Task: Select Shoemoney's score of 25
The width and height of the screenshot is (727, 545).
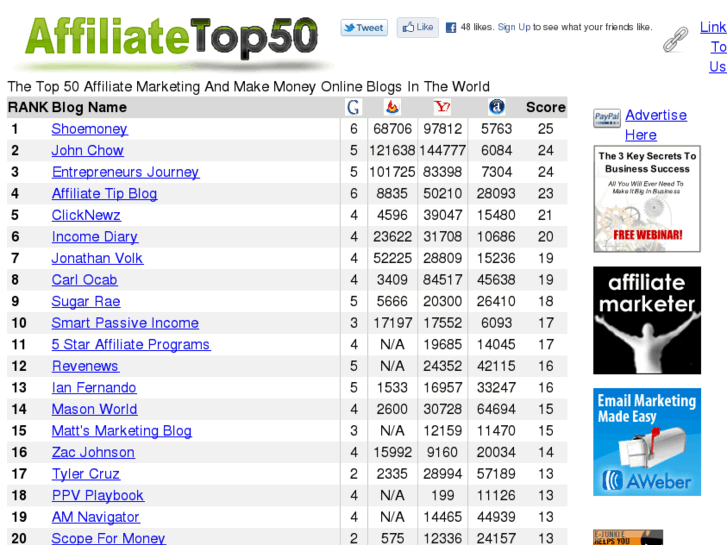Action: click(x=546, y=129)
